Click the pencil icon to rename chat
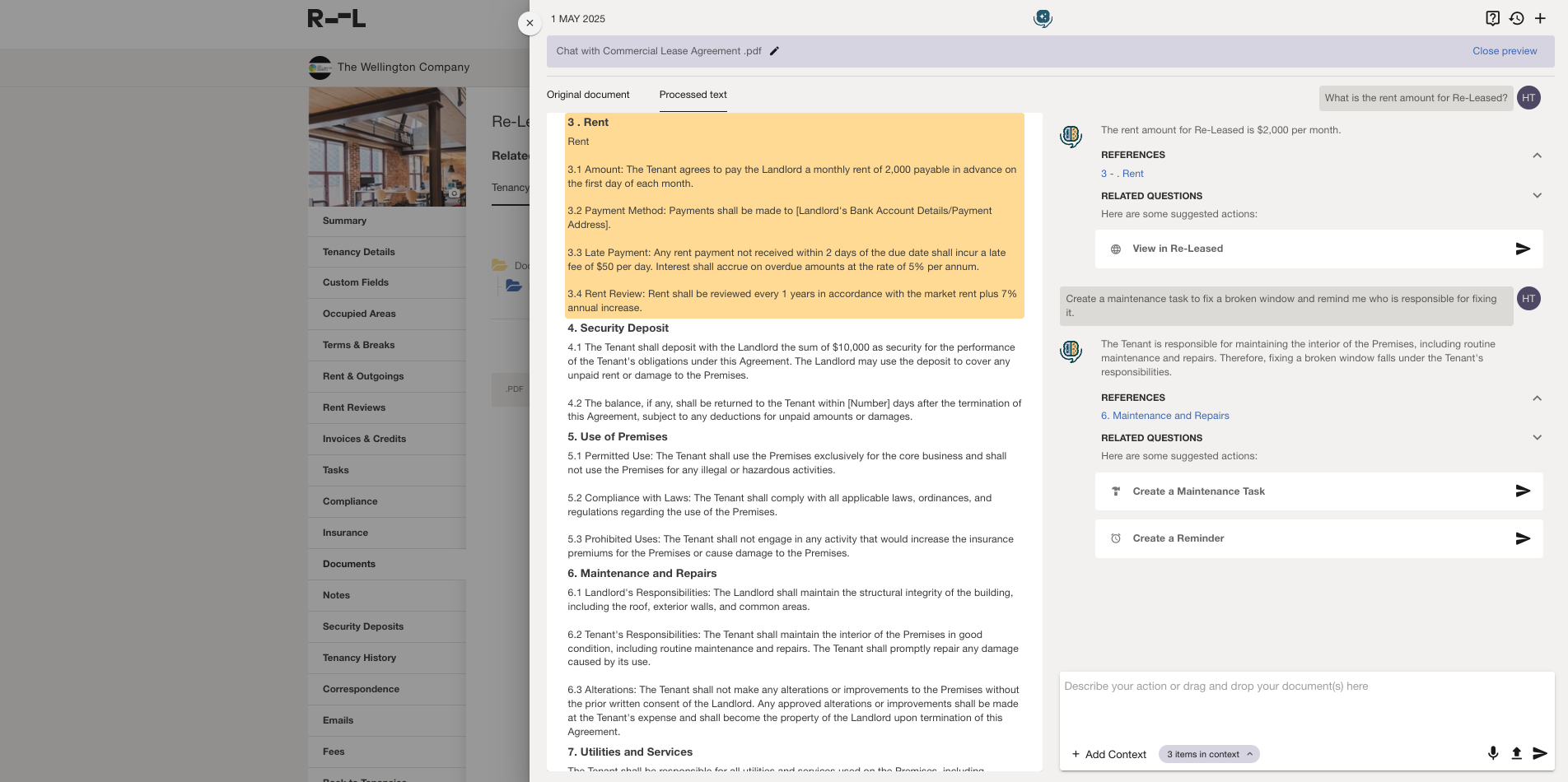This screenshot has height=782, width=1568. (x=774, y=51)
